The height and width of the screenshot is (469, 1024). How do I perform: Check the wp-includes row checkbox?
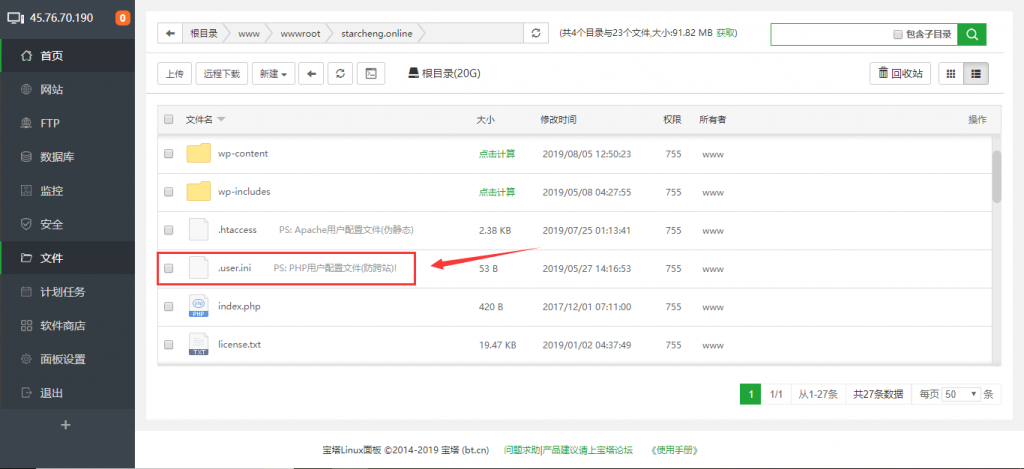click(x=168, y=192)
